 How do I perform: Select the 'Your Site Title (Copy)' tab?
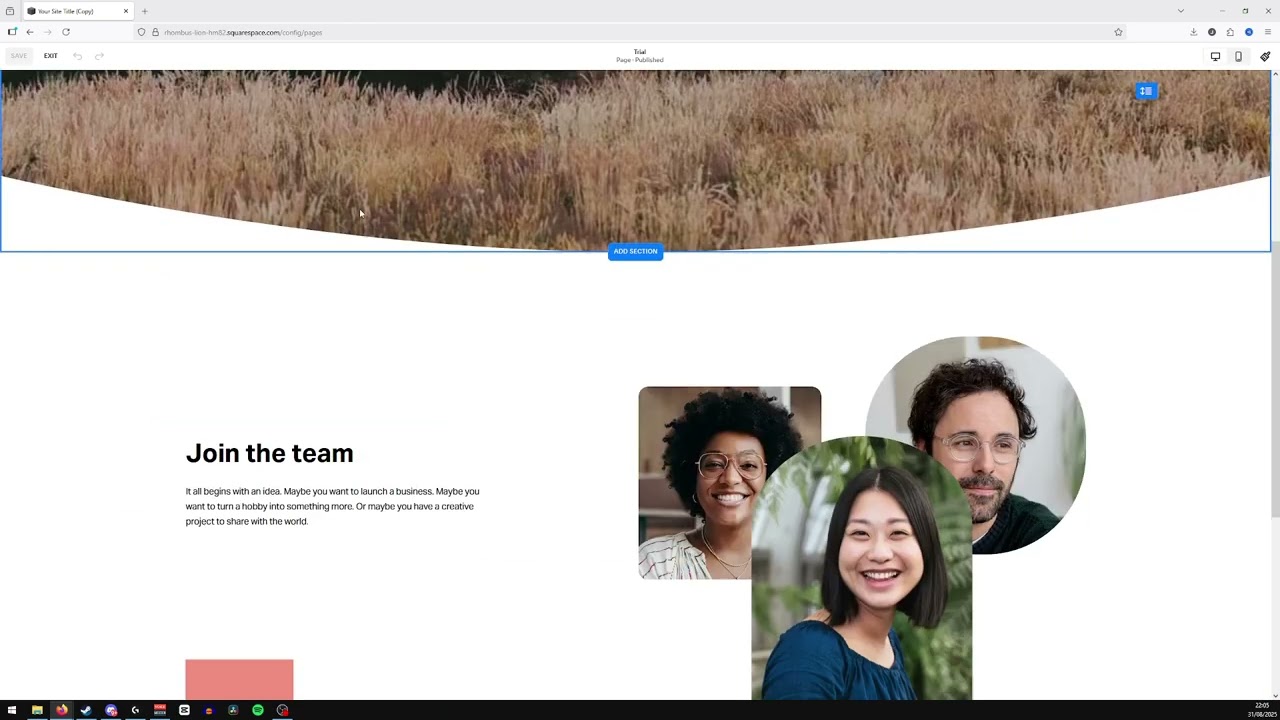click(78, 11)
